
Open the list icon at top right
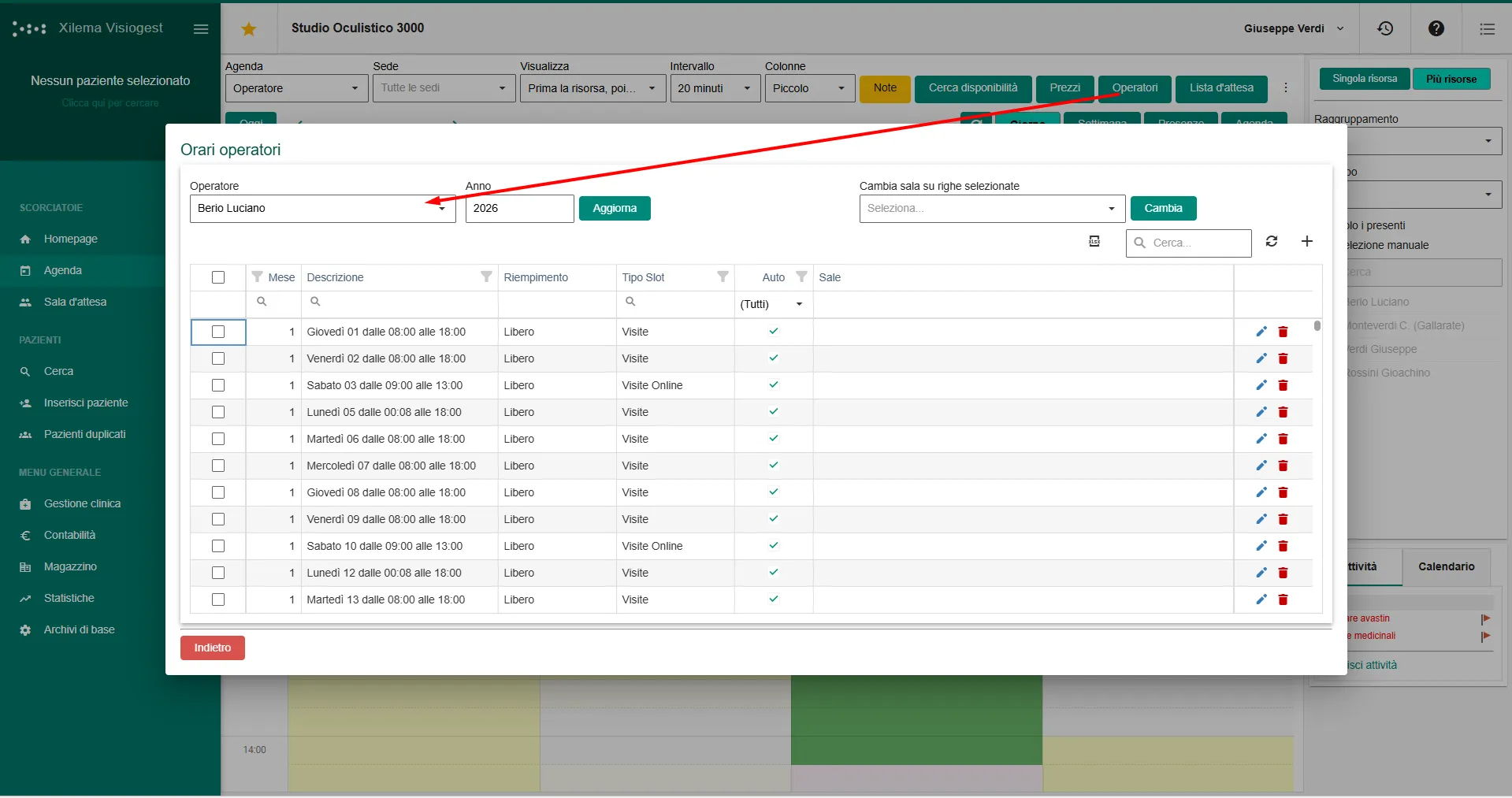pyautogui.click(x=1488, y=29)
